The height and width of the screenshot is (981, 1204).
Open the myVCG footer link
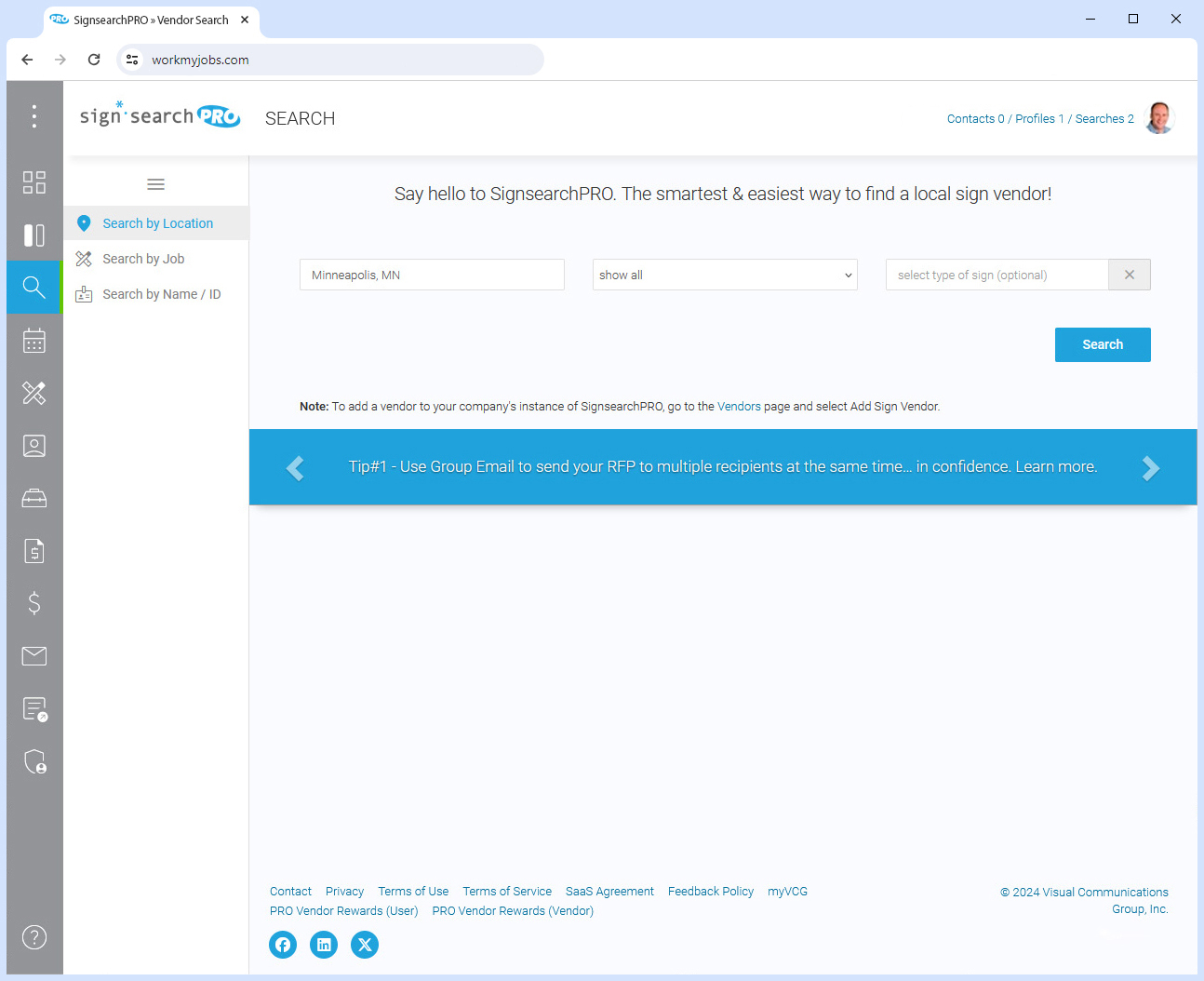(787, 891)
